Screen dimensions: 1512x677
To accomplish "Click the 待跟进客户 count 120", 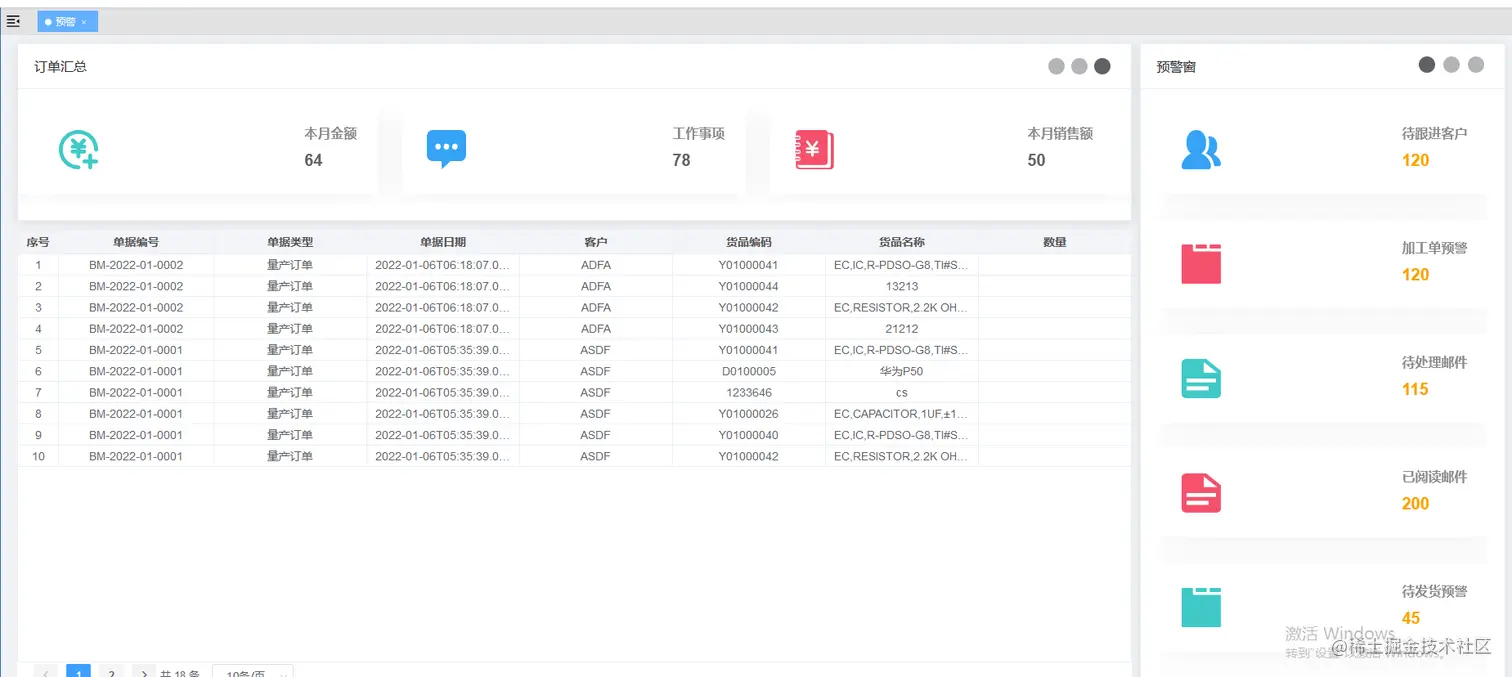I will click(1415, 160).
